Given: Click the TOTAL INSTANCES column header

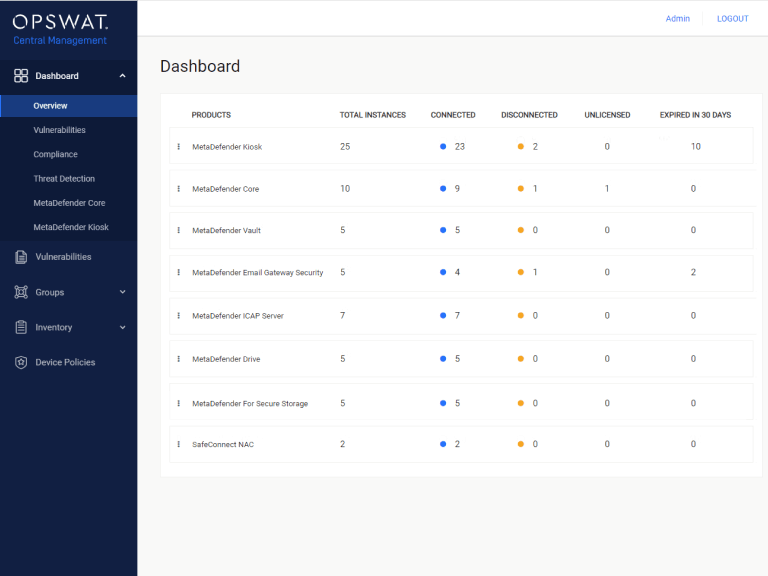Looking at the screenshot, I should 373,115.
